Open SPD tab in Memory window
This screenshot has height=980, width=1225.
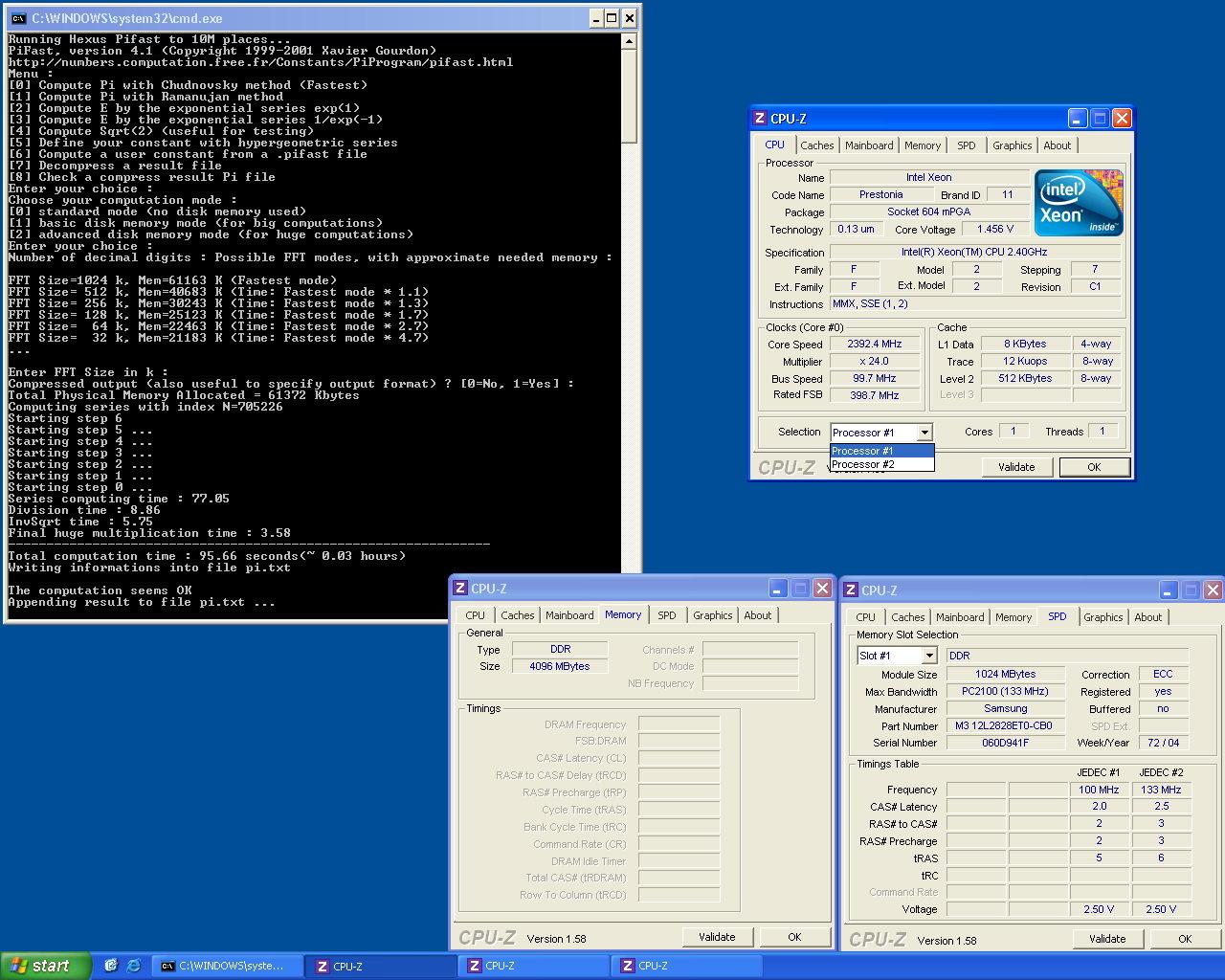[667, 615]
